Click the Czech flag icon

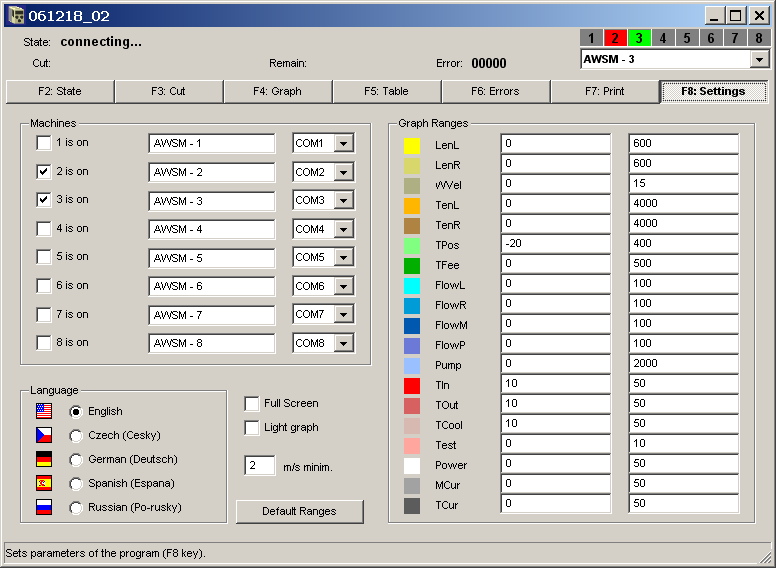tap(44, 435)
